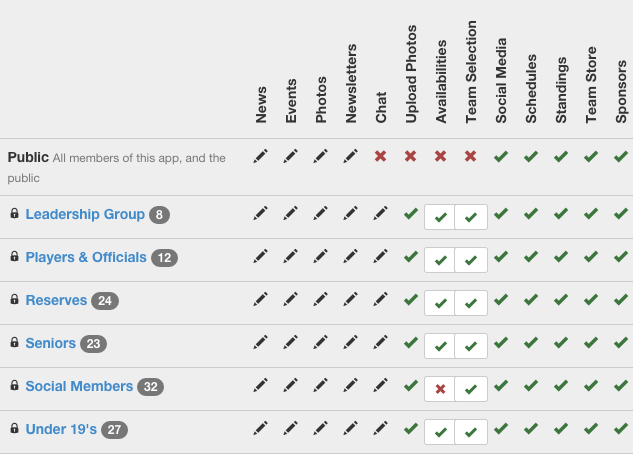Viewport: 633px width, 454px height.
Task: Click Photos pencil icon for Reserves row
Action: [x=320, y=299]
